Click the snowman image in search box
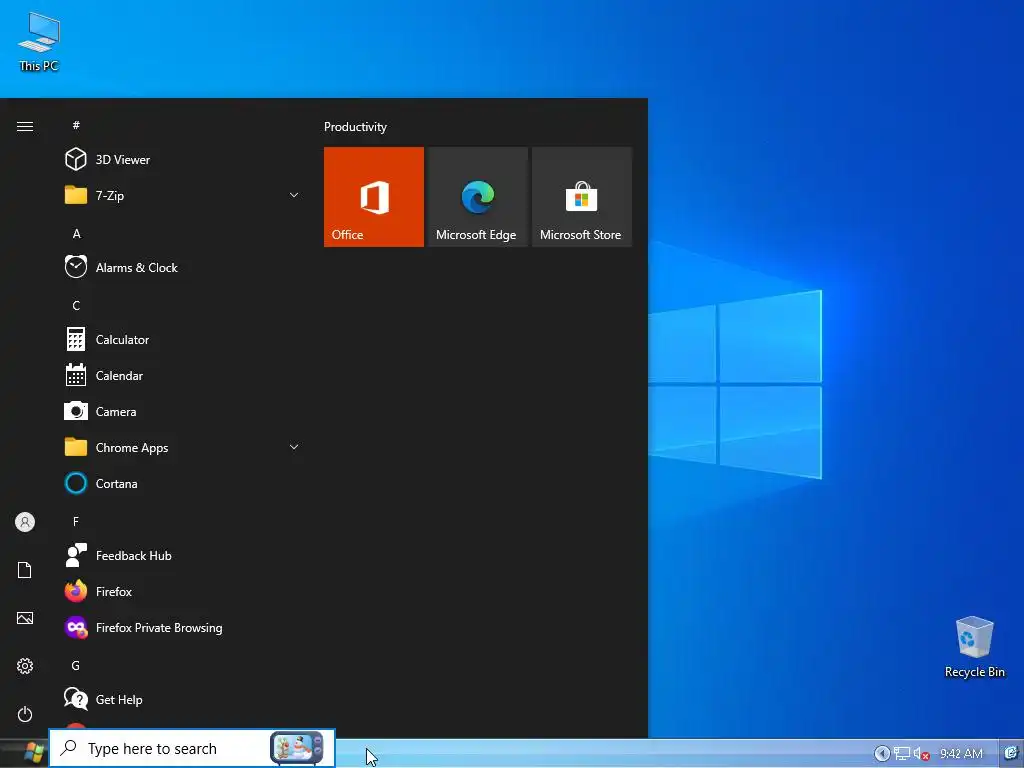 click(297, 748)
